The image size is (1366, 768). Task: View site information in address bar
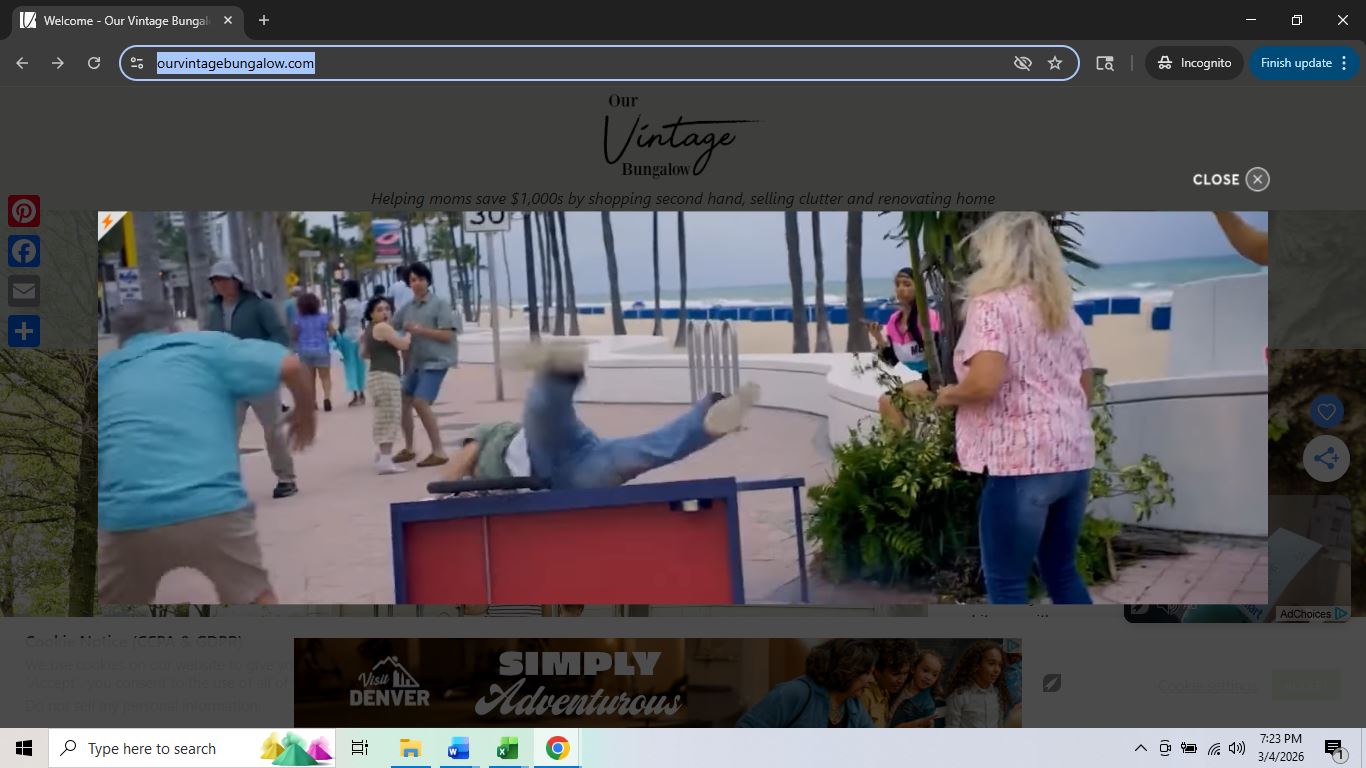(x=137, y=63)
